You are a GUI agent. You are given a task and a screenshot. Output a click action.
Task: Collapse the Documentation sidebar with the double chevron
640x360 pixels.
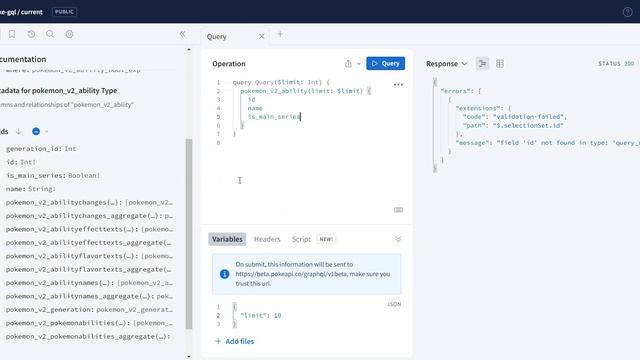(x=182, y=34)
